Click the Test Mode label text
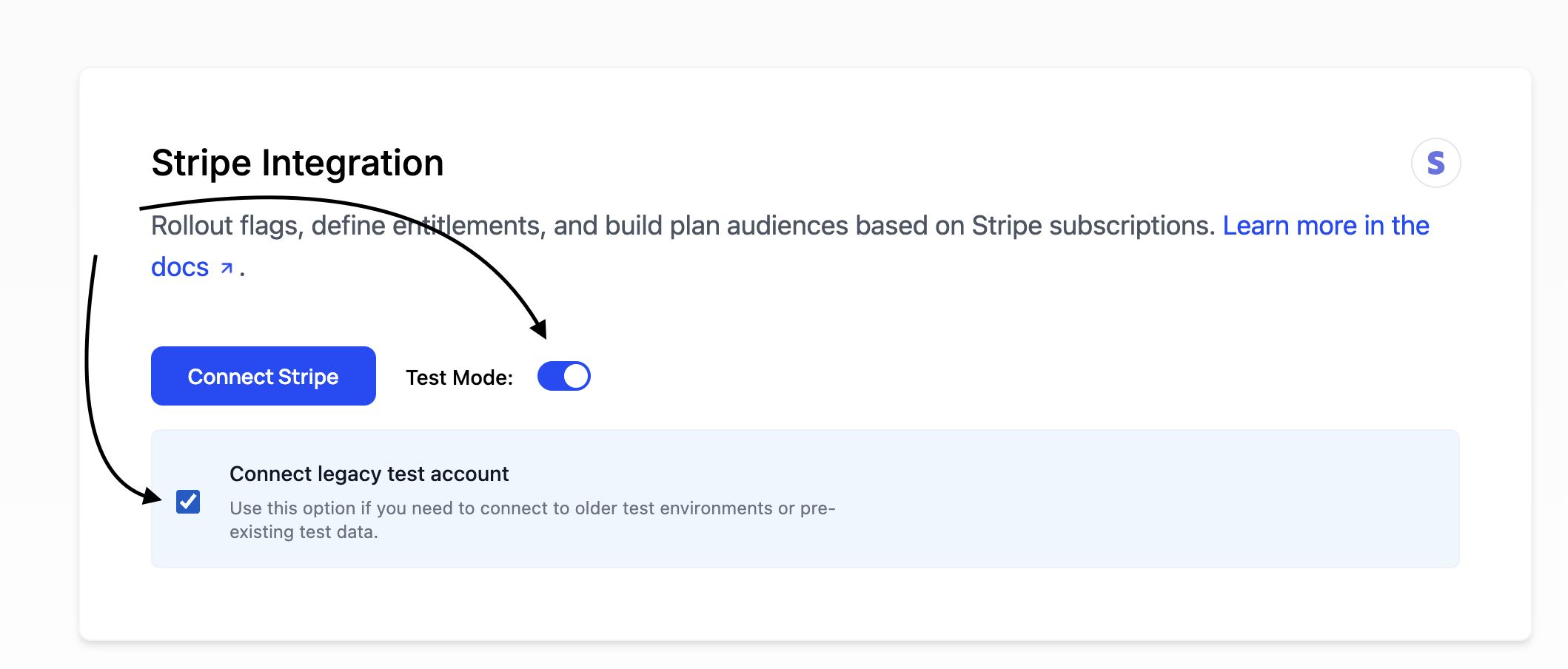1568x669 pixels. click(460, 376)
